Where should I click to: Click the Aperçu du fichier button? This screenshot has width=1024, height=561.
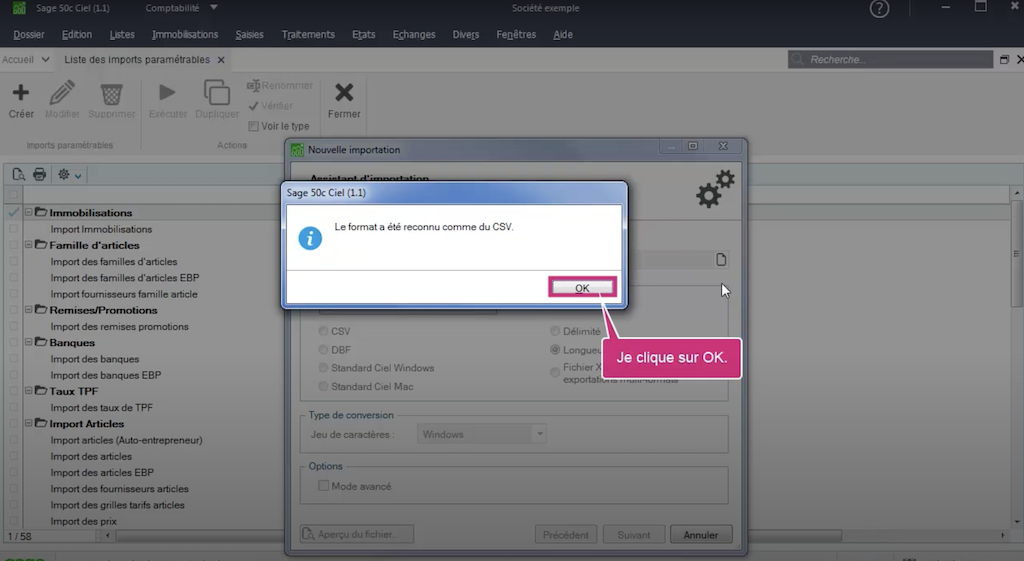click(x=357, y=534)
